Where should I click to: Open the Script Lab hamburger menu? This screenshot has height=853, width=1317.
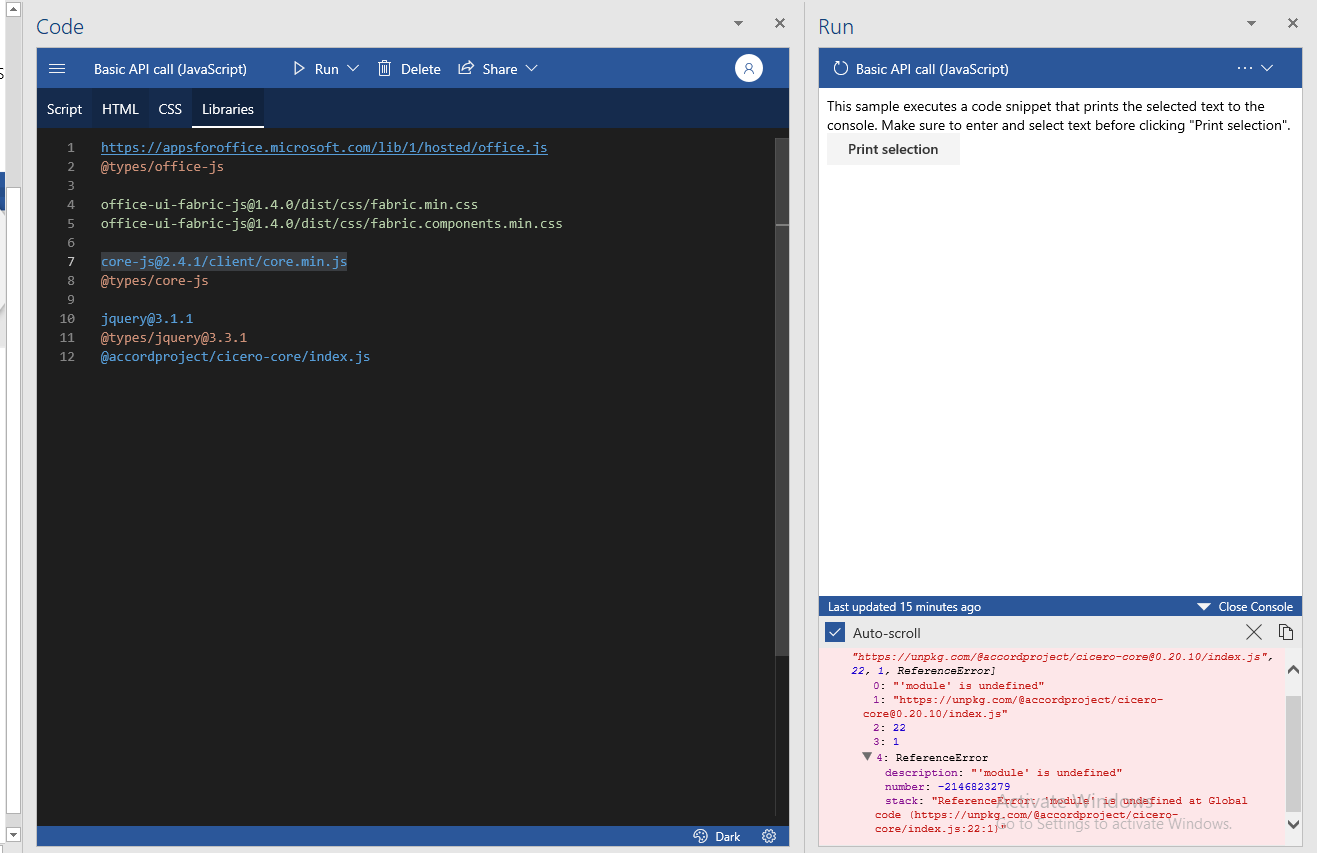tap(57, 68)
